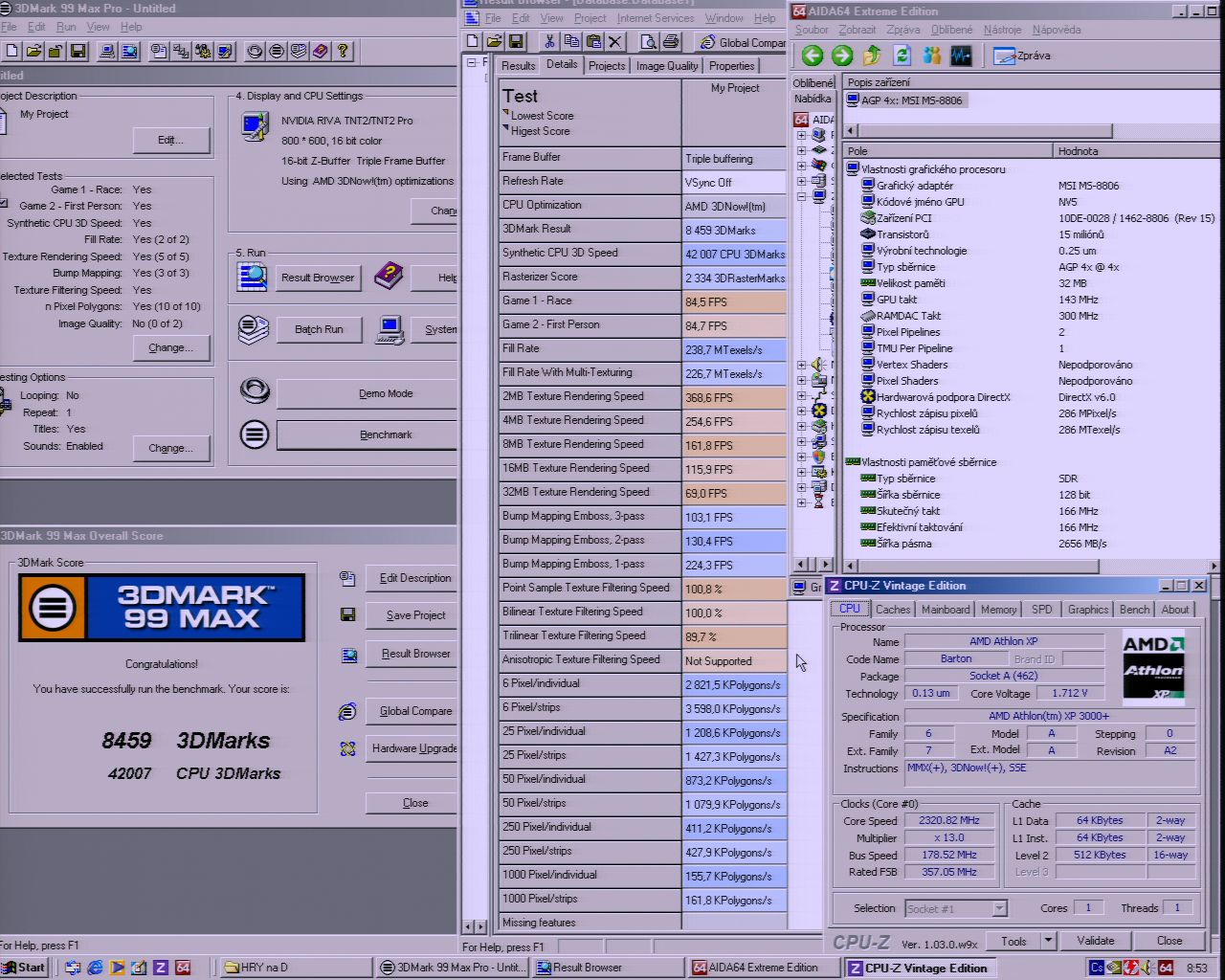Click Global Compare in Result Browser toolbar
This screenshot has height=980, width=1225.
pyautogui.click(x=742, y=42)
